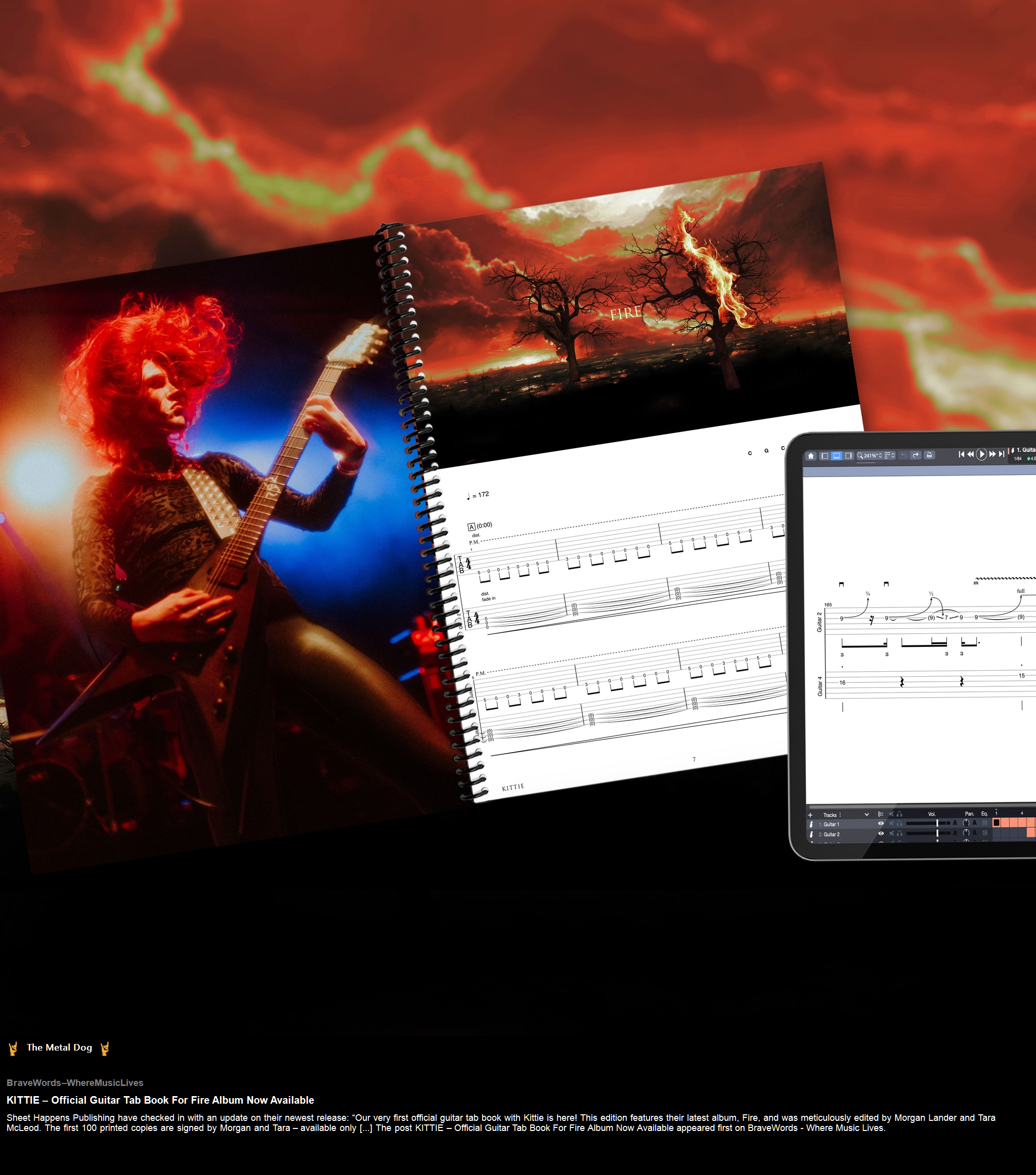The height and width of the screenshot is (1175, 1036).
Task: Start playback with the play button
Action: point(981,454)
